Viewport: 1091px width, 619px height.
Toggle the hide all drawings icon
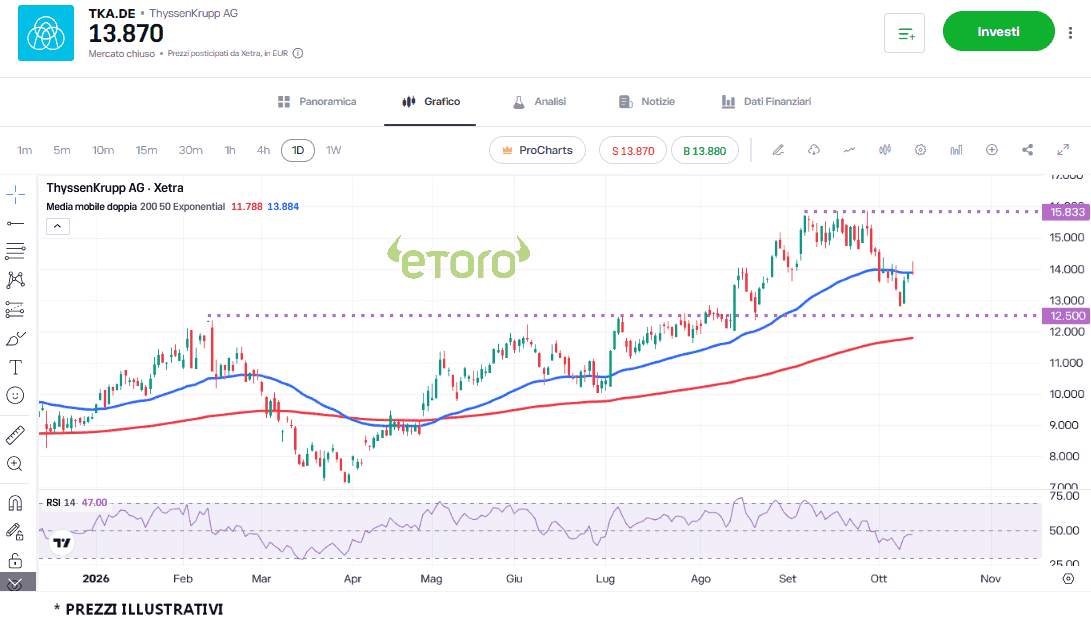(15, 584)
